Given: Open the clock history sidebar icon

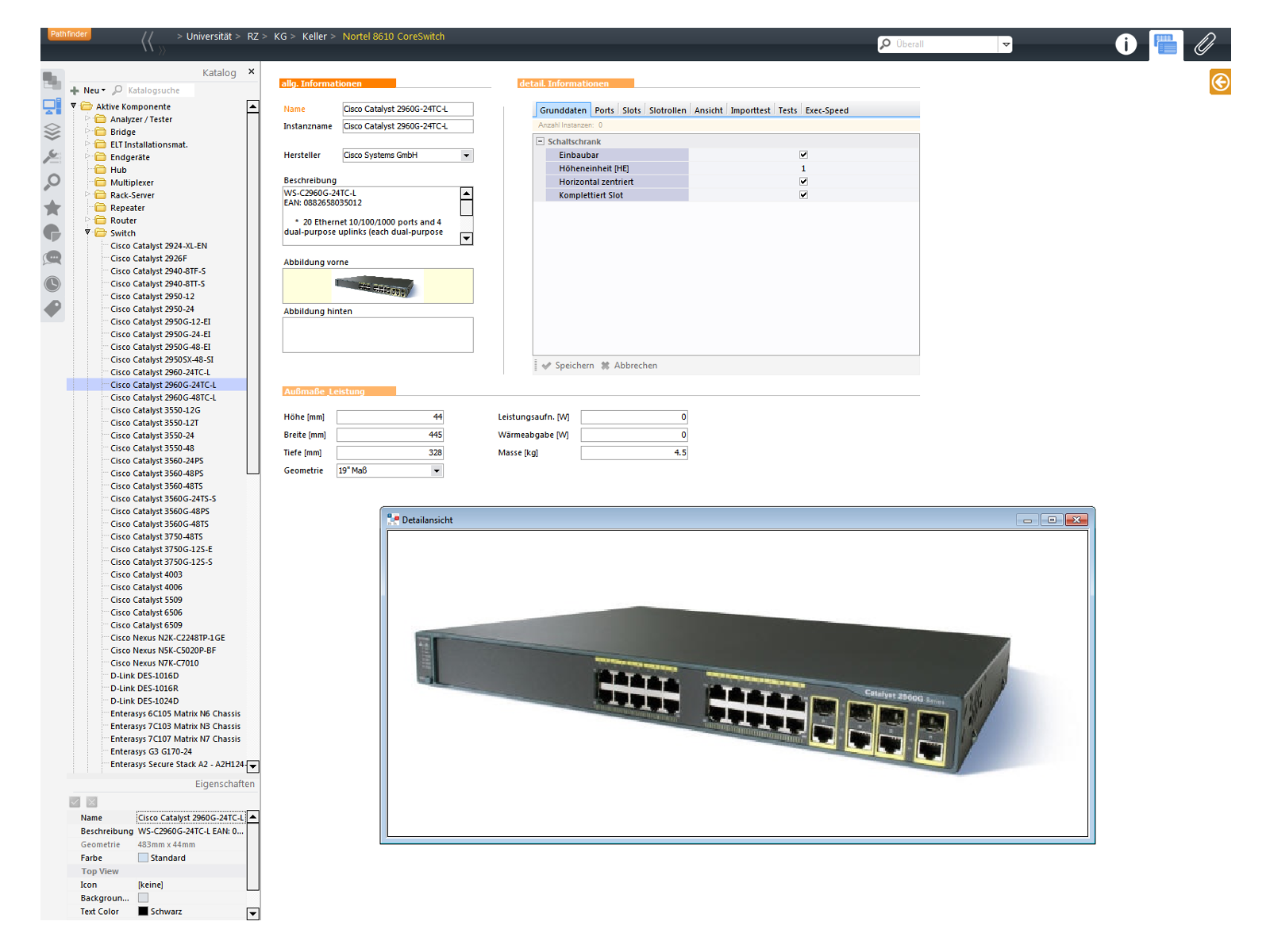Looking at the screenshot, I should point(52,284).
